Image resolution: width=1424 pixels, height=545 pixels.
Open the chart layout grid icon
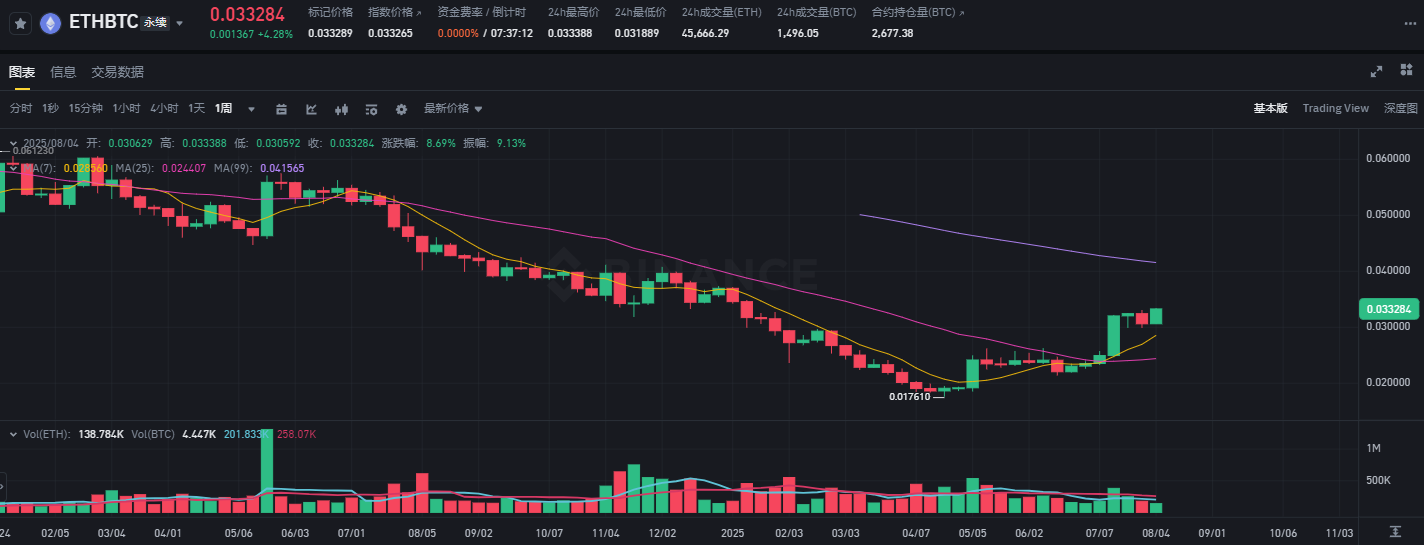(1406, 71)
